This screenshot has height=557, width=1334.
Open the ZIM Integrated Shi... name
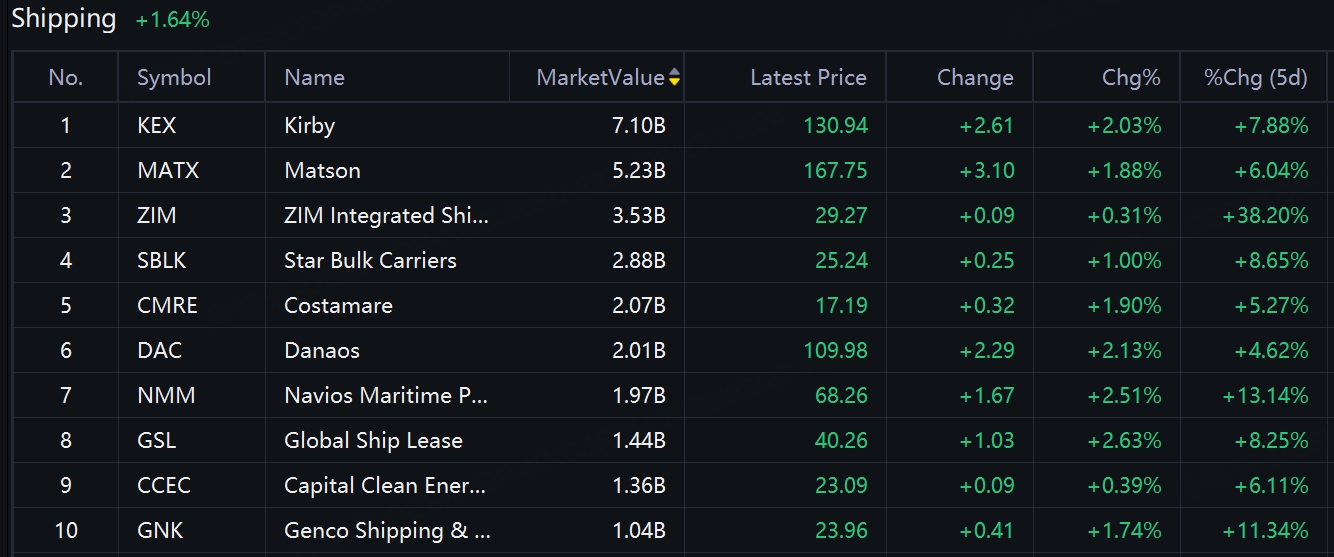(387, 215)
